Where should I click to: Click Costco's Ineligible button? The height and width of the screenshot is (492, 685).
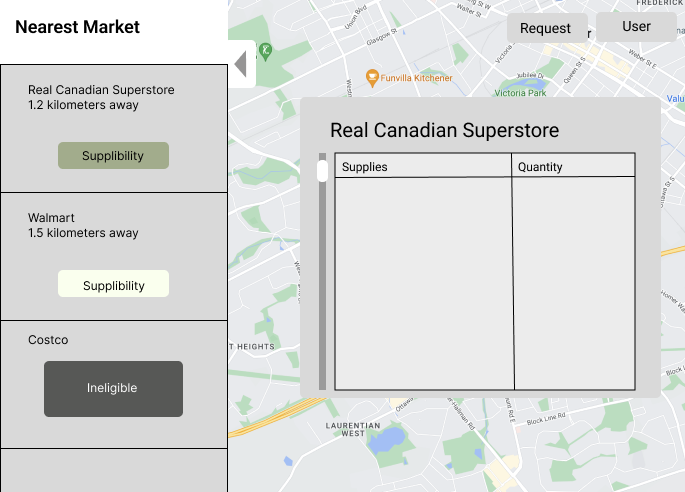pyautogui.click(x=113, y=388)
